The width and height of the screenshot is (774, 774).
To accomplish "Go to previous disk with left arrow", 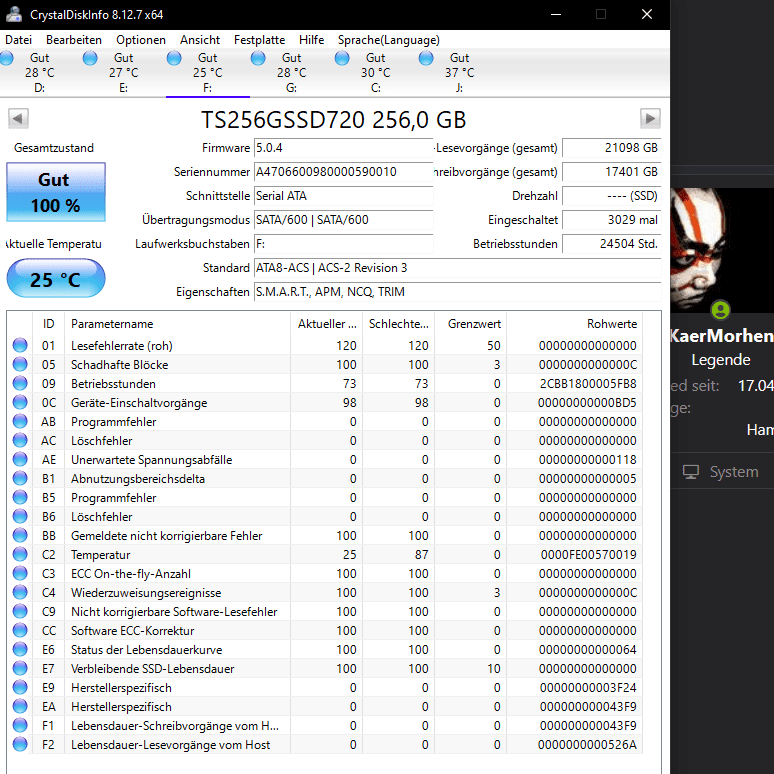I will 18,118.
